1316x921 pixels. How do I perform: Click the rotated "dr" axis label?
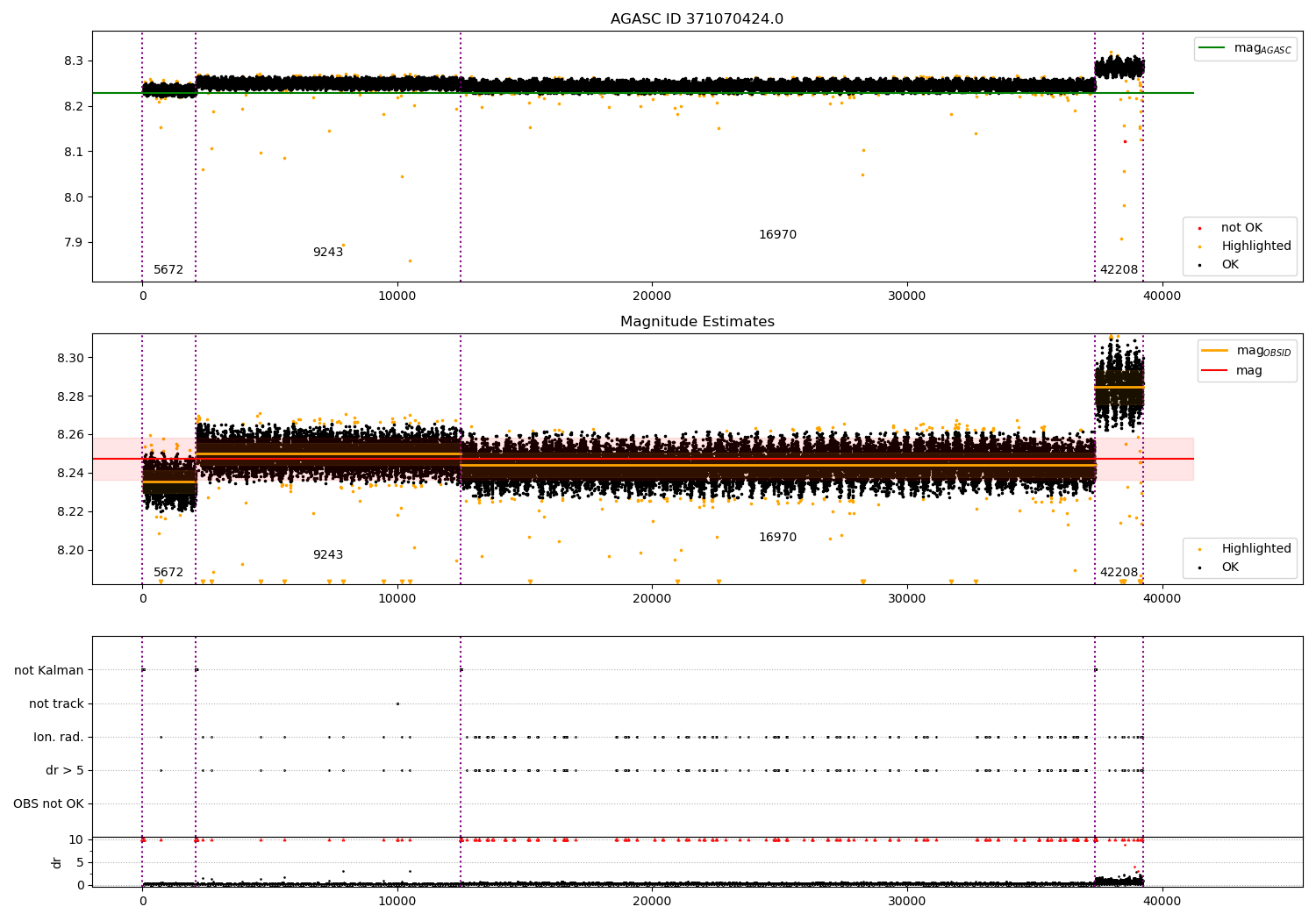[57, 862]
